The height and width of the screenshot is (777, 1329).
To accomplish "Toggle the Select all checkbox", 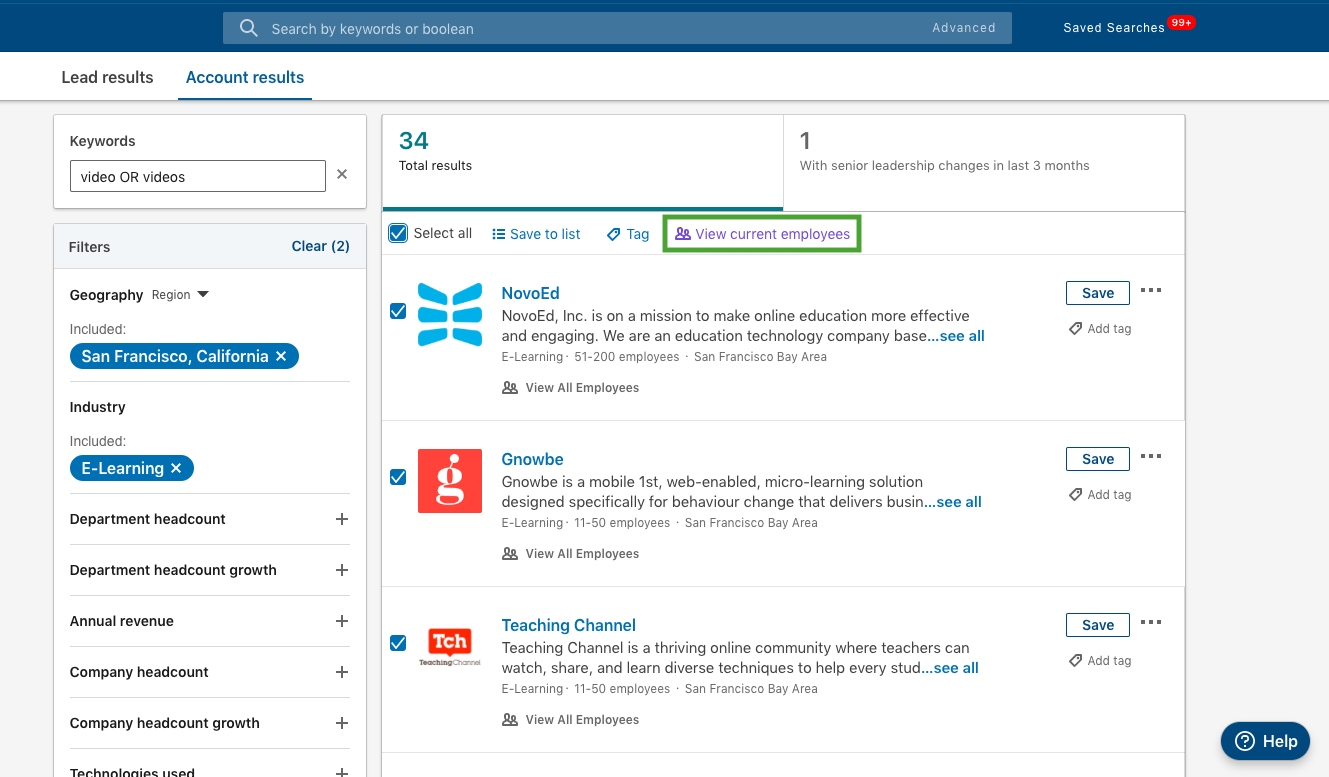I will [x=398, y=233].
